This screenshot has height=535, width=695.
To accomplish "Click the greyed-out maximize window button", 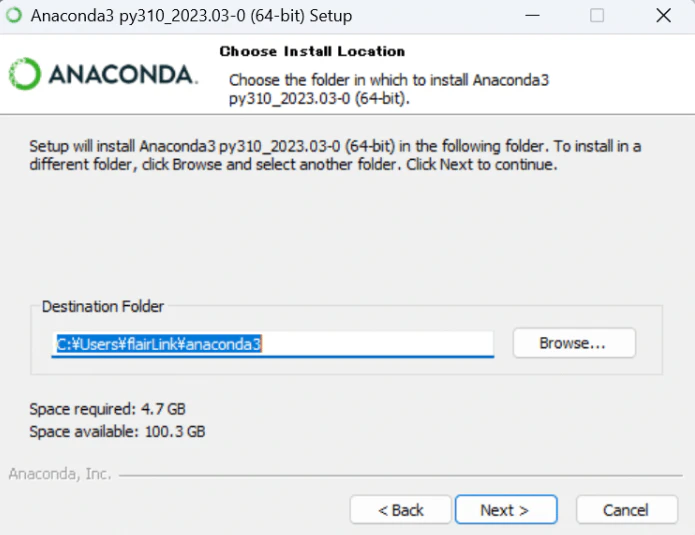I will click(597, 16).
